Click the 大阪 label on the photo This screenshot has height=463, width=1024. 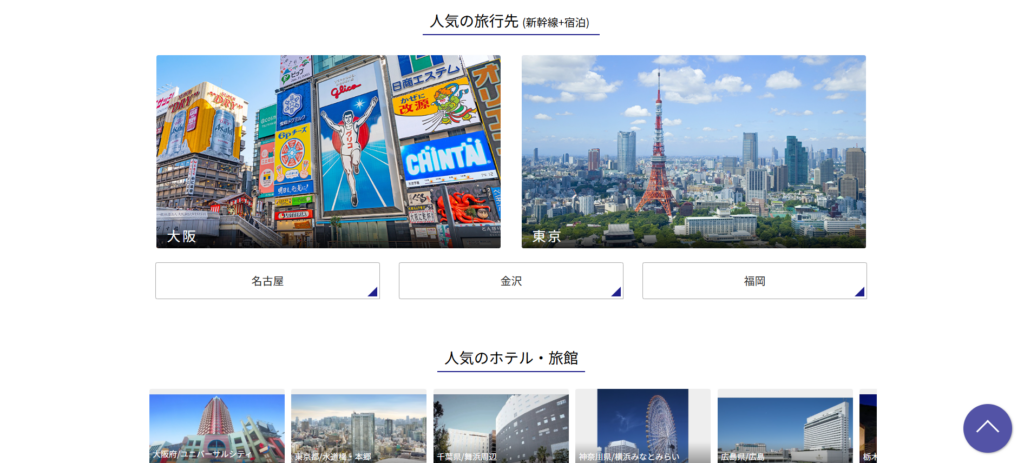pyautogui.click(x=182, y=236)
